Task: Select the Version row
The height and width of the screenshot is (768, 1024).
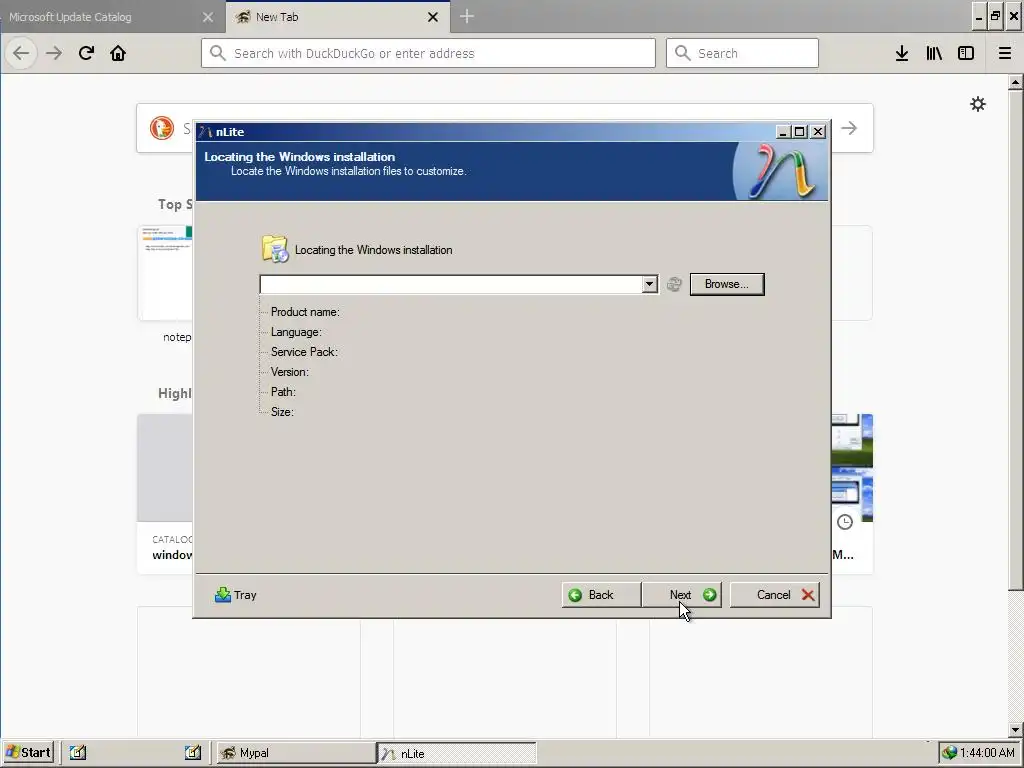Action: pyautogui.click(x=289, y=372)
